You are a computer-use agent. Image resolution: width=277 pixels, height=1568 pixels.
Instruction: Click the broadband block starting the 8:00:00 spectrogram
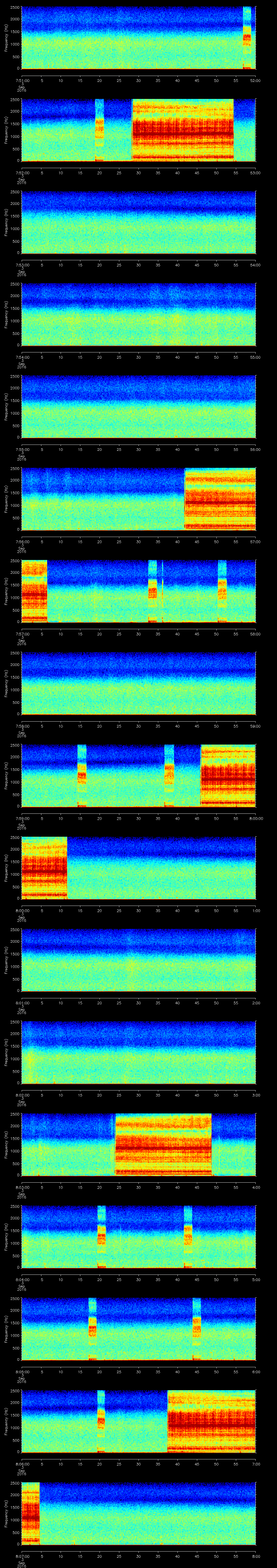(x=44, y=868)
